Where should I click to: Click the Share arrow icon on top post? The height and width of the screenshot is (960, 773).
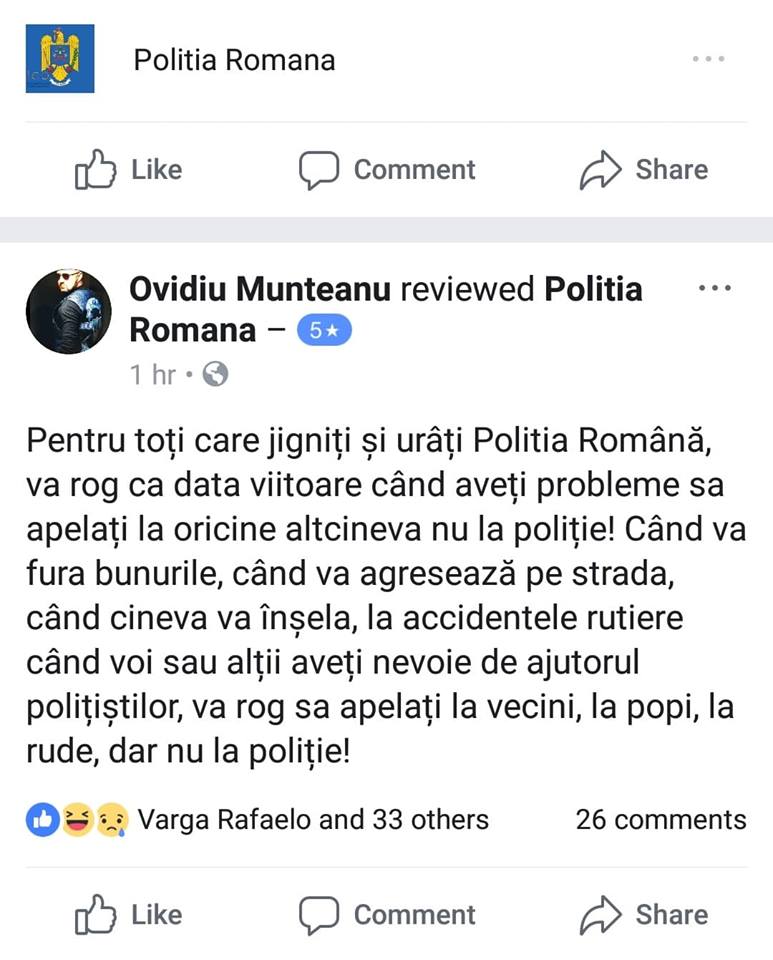600,170
